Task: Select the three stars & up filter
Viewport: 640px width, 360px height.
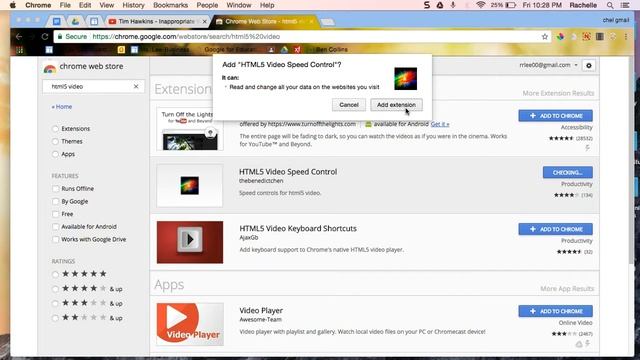Action: click(x=55, y=304)
